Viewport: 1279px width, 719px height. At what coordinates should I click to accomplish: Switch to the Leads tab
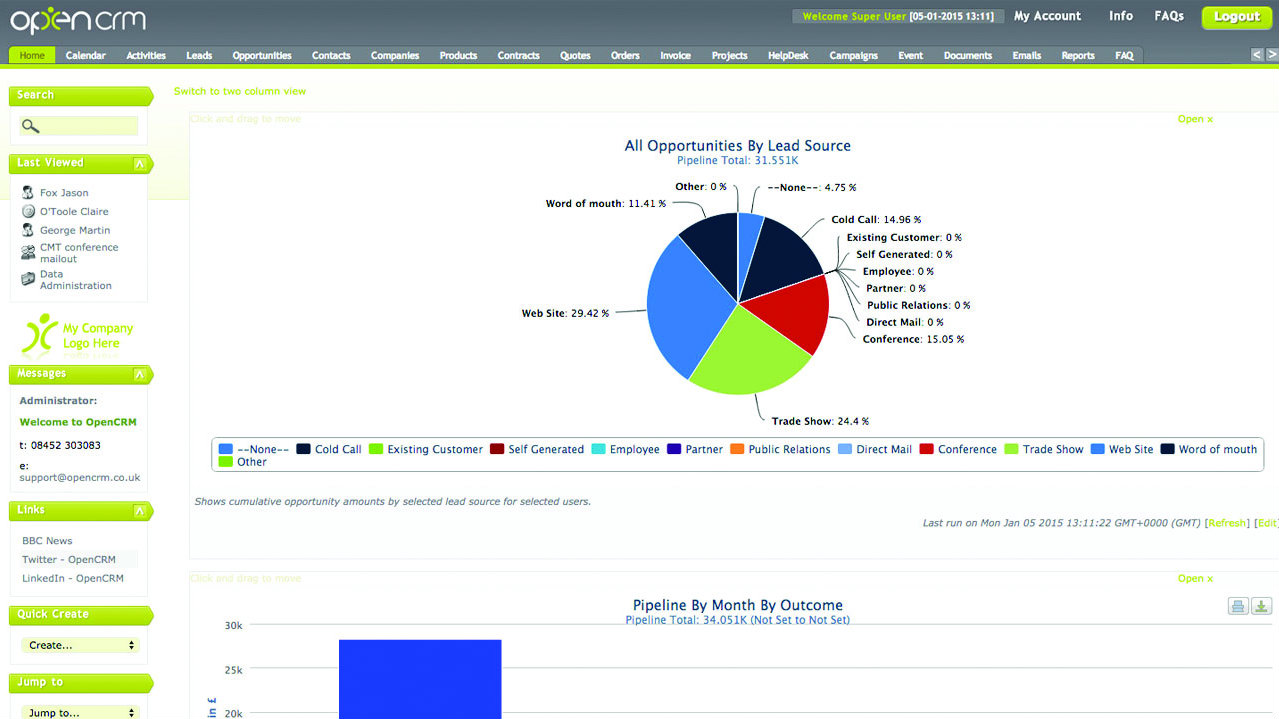199,55
